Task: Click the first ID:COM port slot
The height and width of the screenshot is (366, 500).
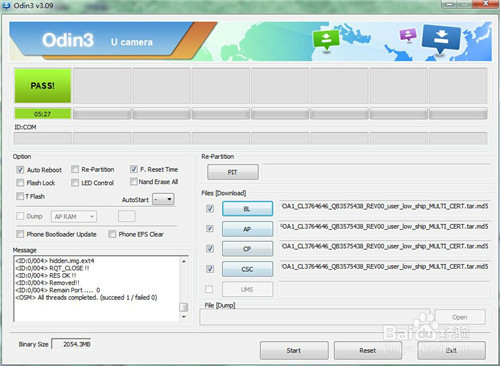Action: tap(43, 138)
